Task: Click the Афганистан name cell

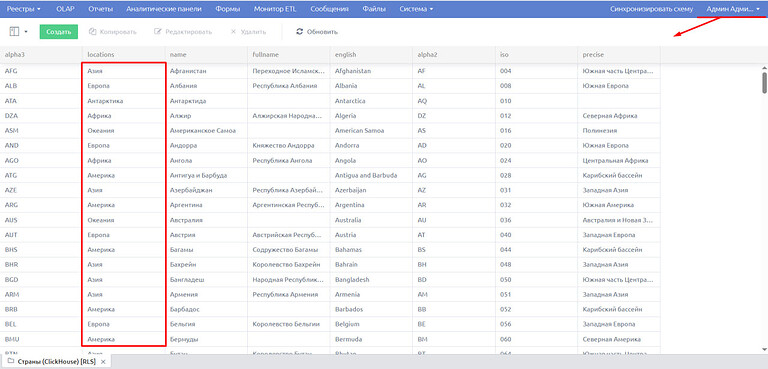Action: pos(206,71)
